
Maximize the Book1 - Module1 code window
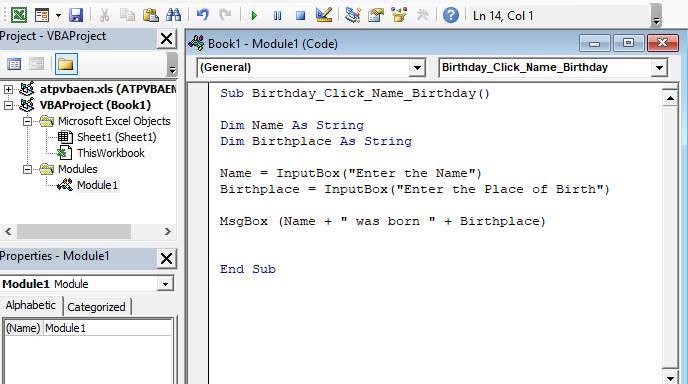[628, 43]
